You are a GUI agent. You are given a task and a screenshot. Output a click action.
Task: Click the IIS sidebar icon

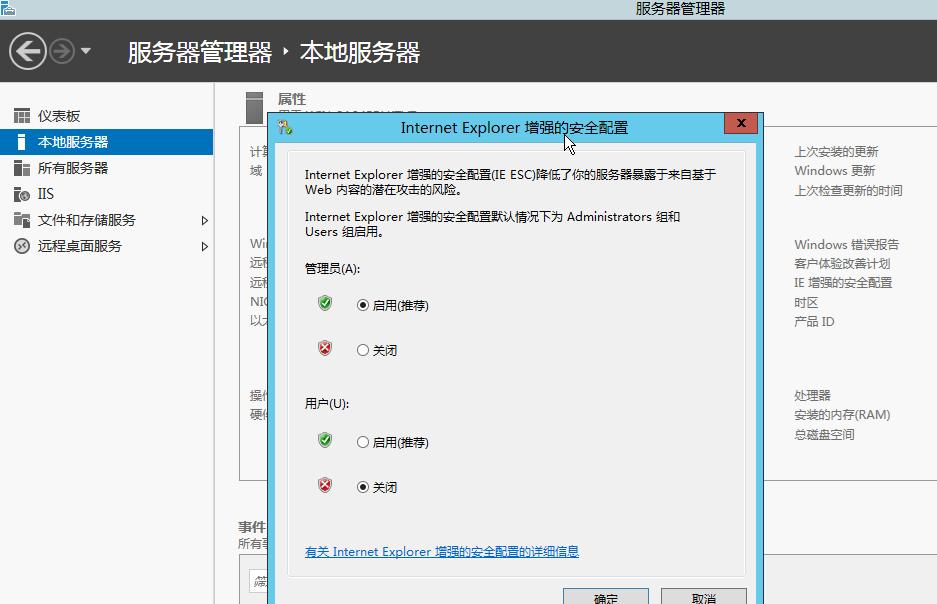tap(22, 194)
